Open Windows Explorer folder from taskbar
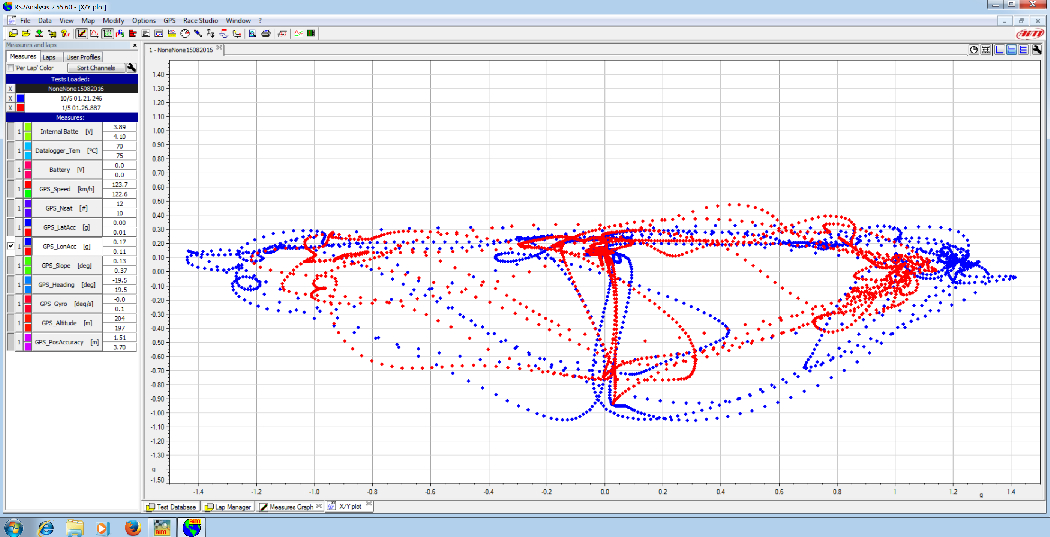This screenshot has width=1050, height=537. click(x=75, y=527)
